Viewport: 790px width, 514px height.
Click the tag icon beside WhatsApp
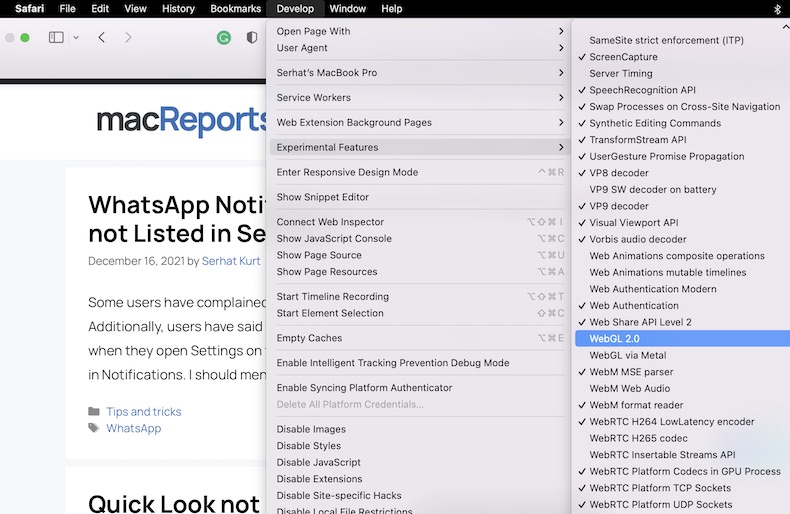(94, 428)
